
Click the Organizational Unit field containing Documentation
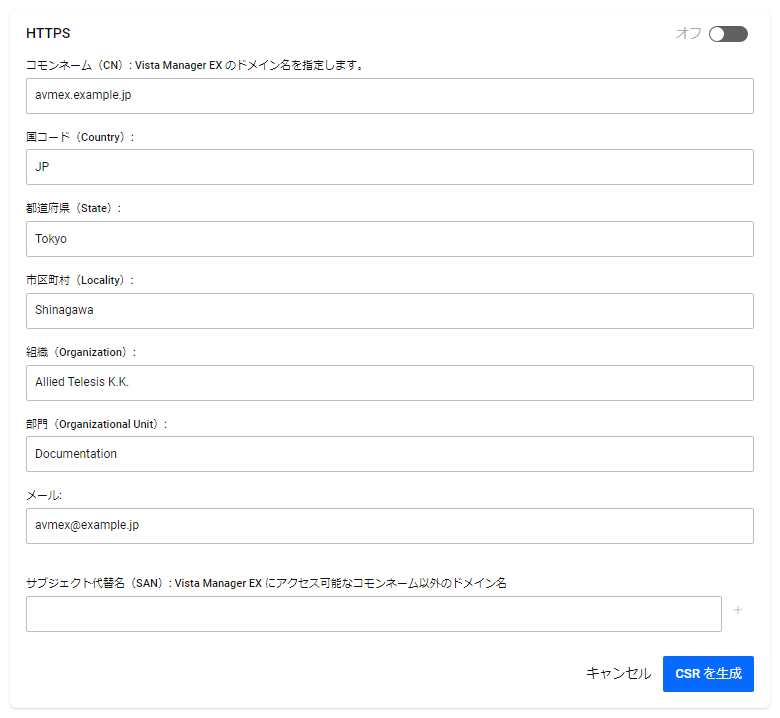coord(389,454)
